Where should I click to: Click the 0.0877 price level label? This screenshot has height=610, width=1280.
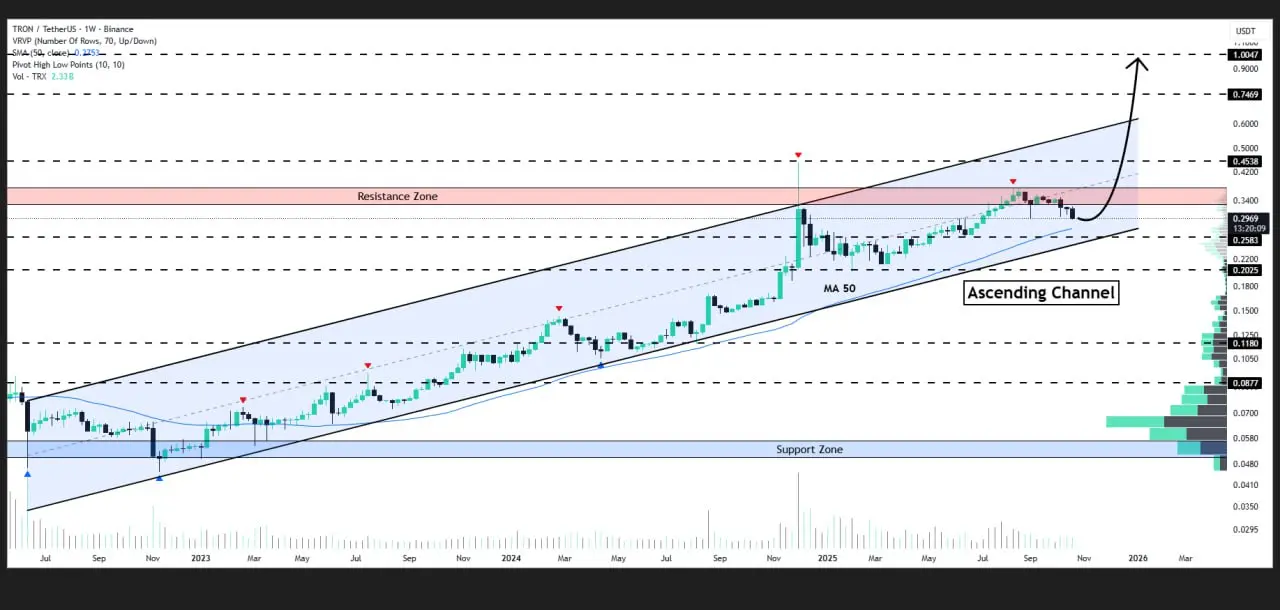[x=1246, y=382]
